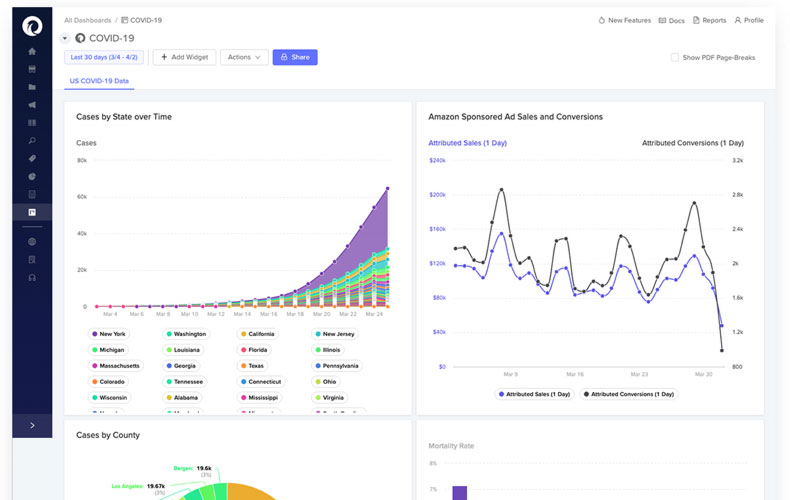790x500 pixels.
Task: Click the blue Attributed Sales (1 Day) axis label
Action: pos(468,143)
